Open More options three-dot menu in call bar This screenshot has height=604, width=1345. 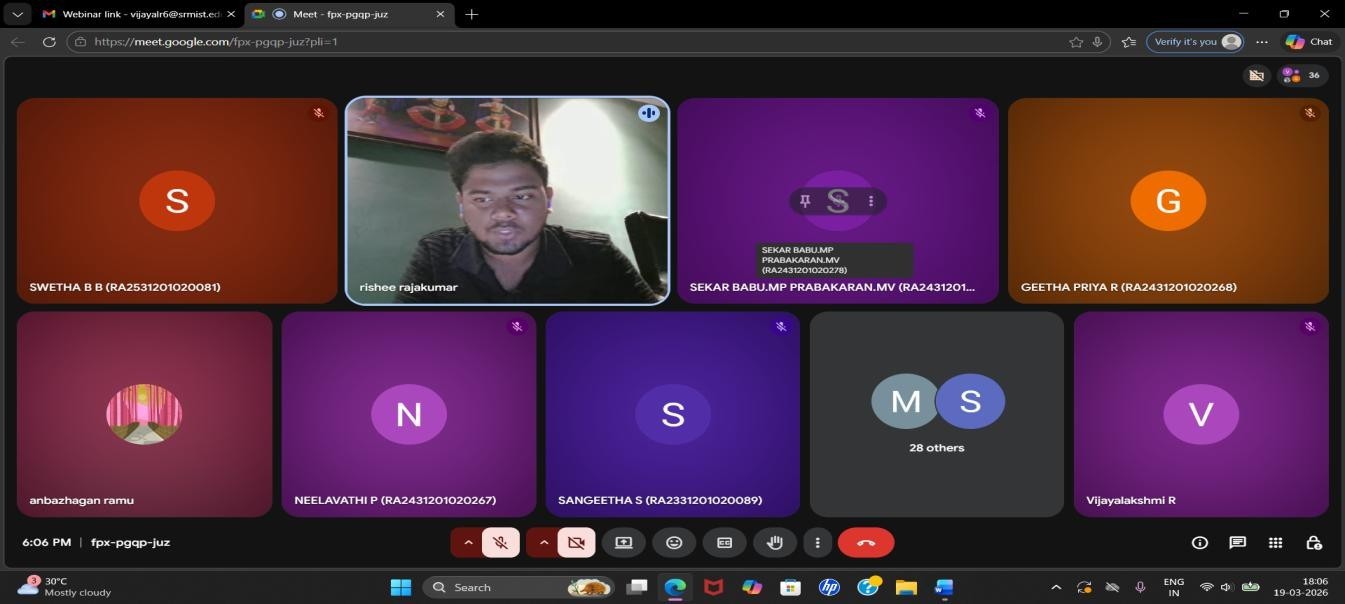pyautogui.click(x=817, y=542)
